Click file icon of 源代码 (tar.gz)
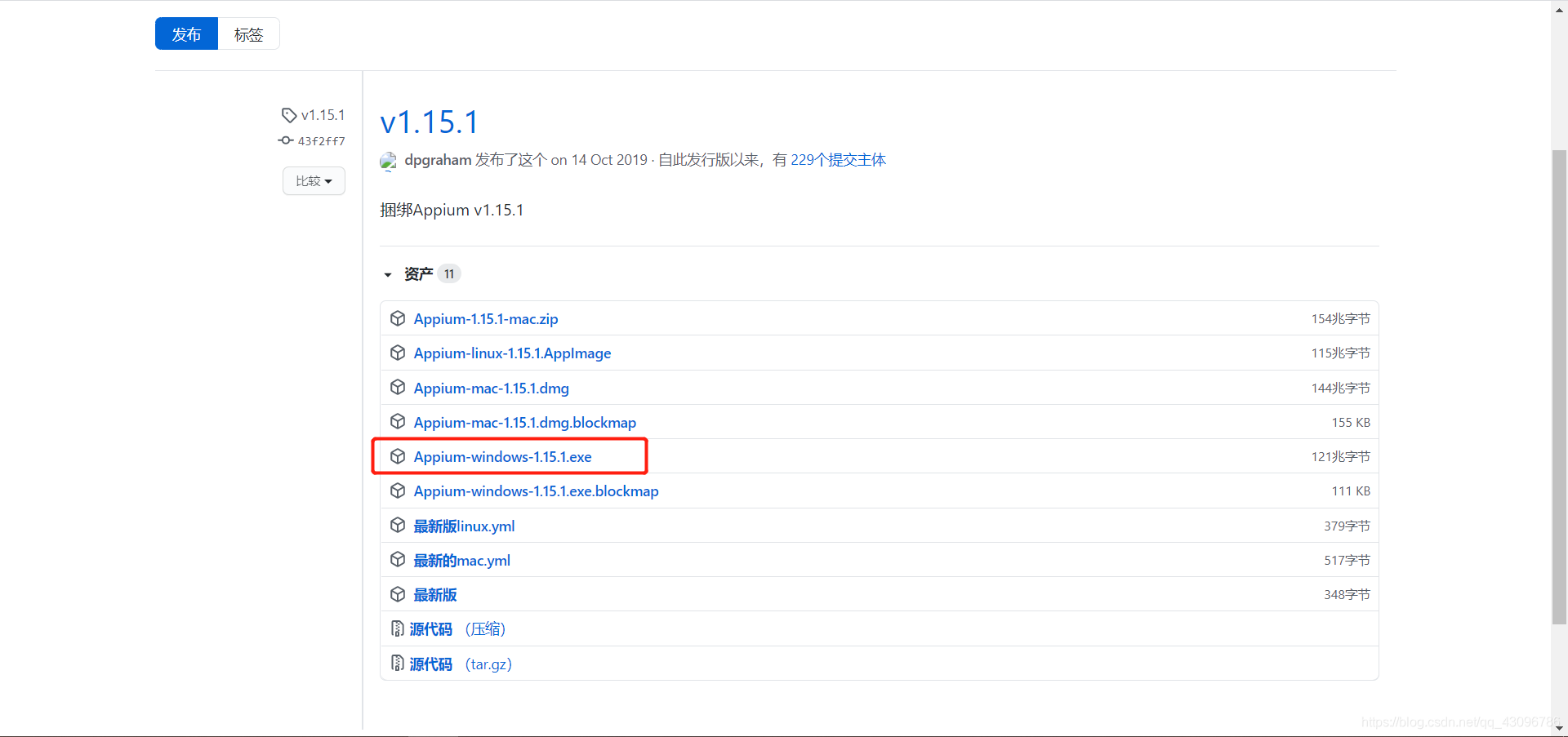The width and height of the screenshot is (1568, 737). click(x=397, y=663)
